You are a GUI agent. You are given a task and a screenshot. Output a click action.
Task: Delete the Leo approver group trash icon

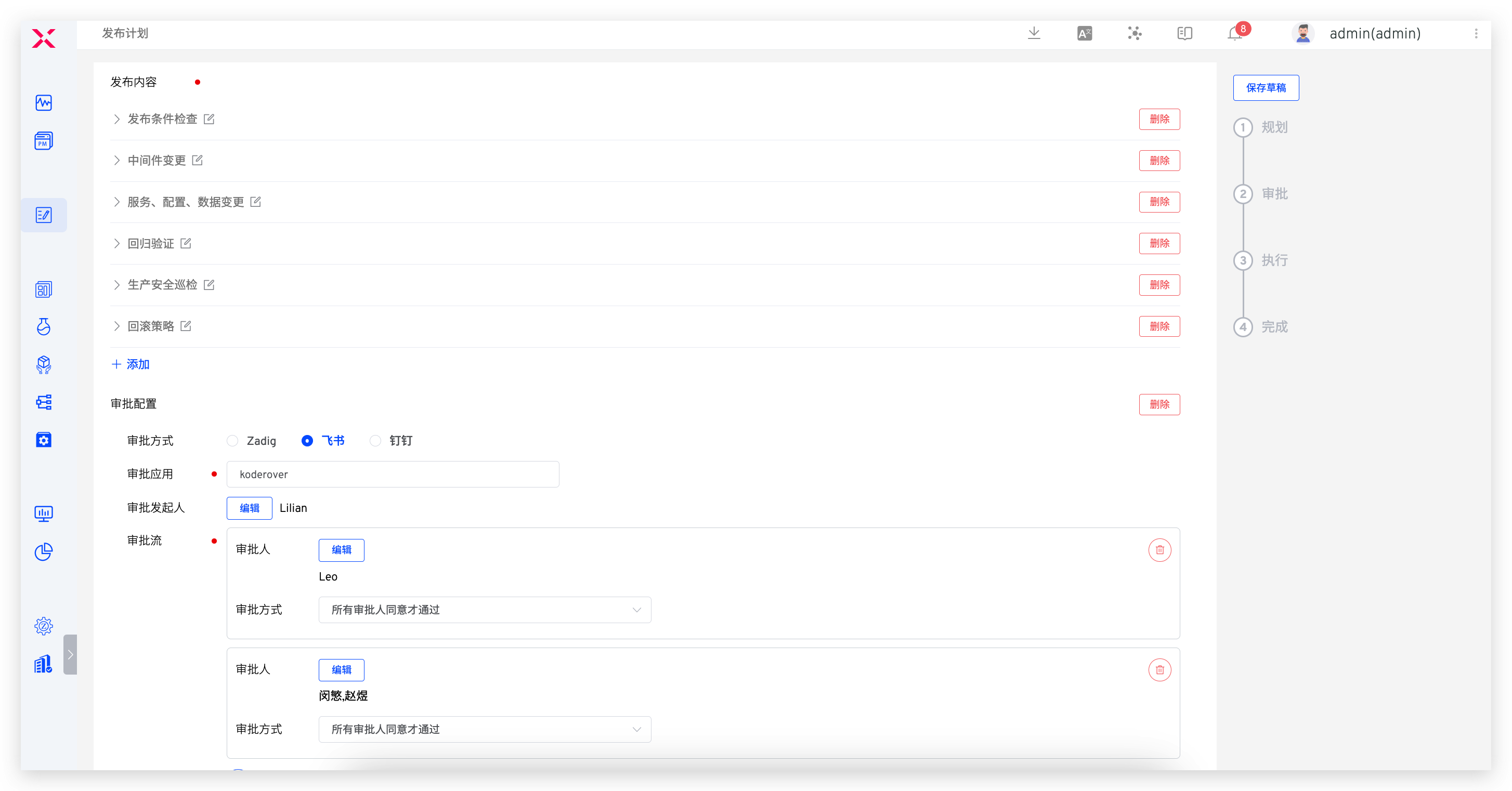1159,550
